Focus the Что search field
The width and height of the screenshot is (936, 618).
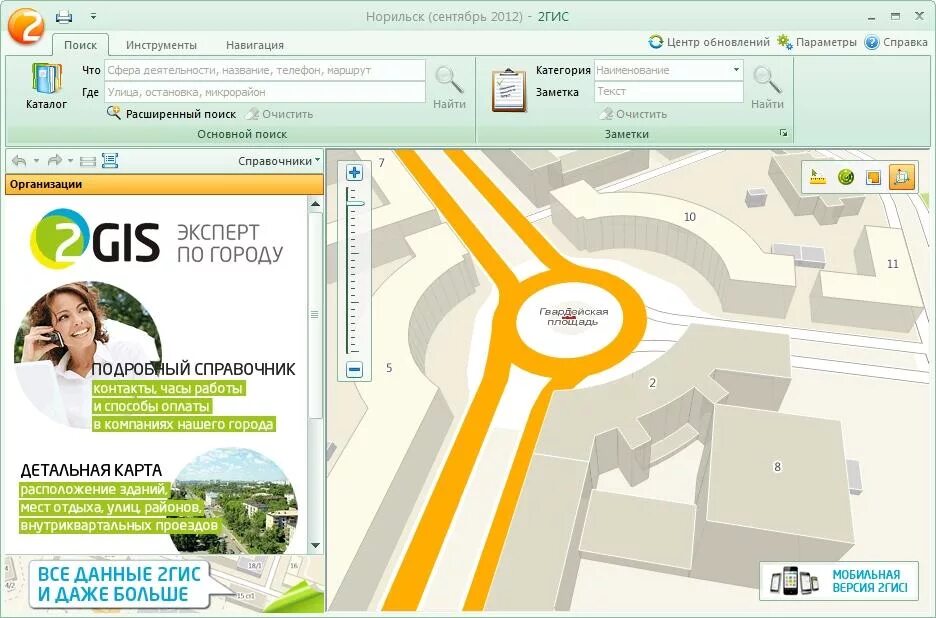(265, 70)
